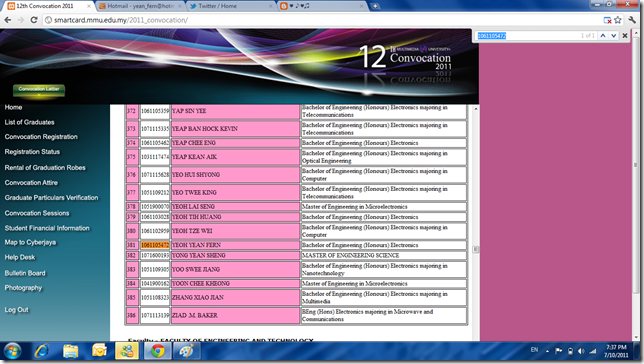Open network signal tray icon
Viewport: 644px width, 364px height.
tap(592, 351)
